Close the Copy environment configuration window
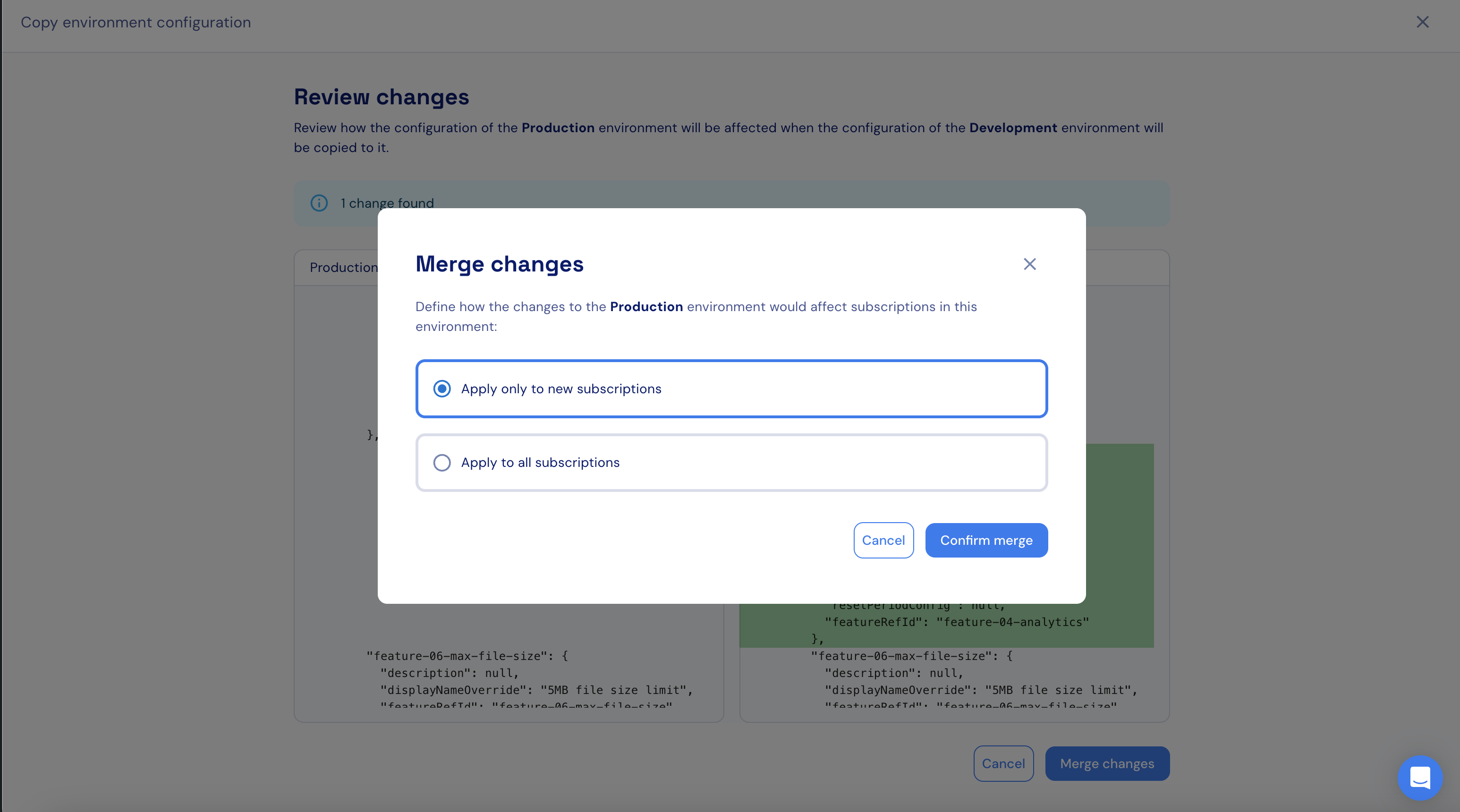This screenshot has height=812, width=1460. pos(1422,22)
